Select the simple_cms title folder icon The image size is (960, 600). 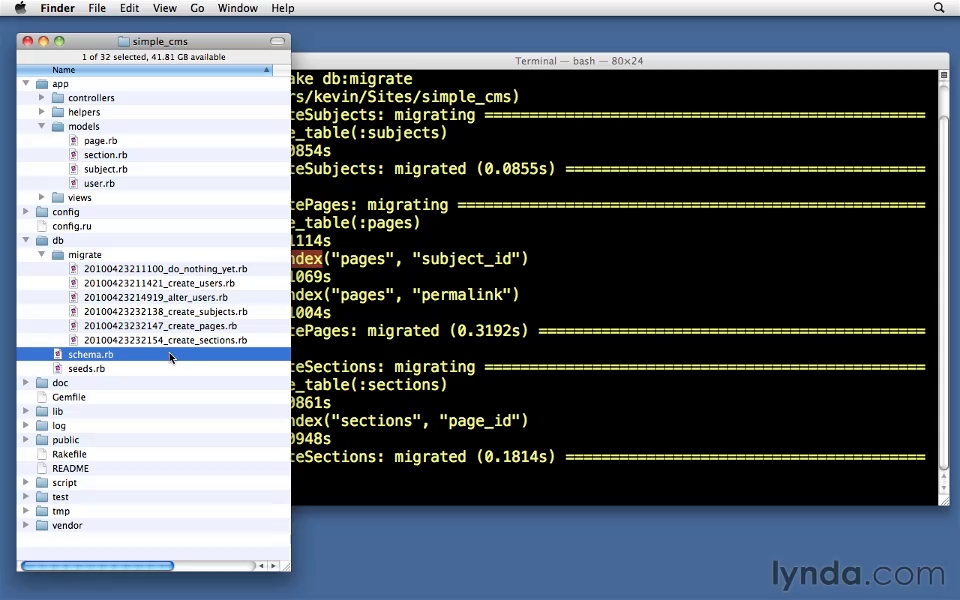click(124, 41)
